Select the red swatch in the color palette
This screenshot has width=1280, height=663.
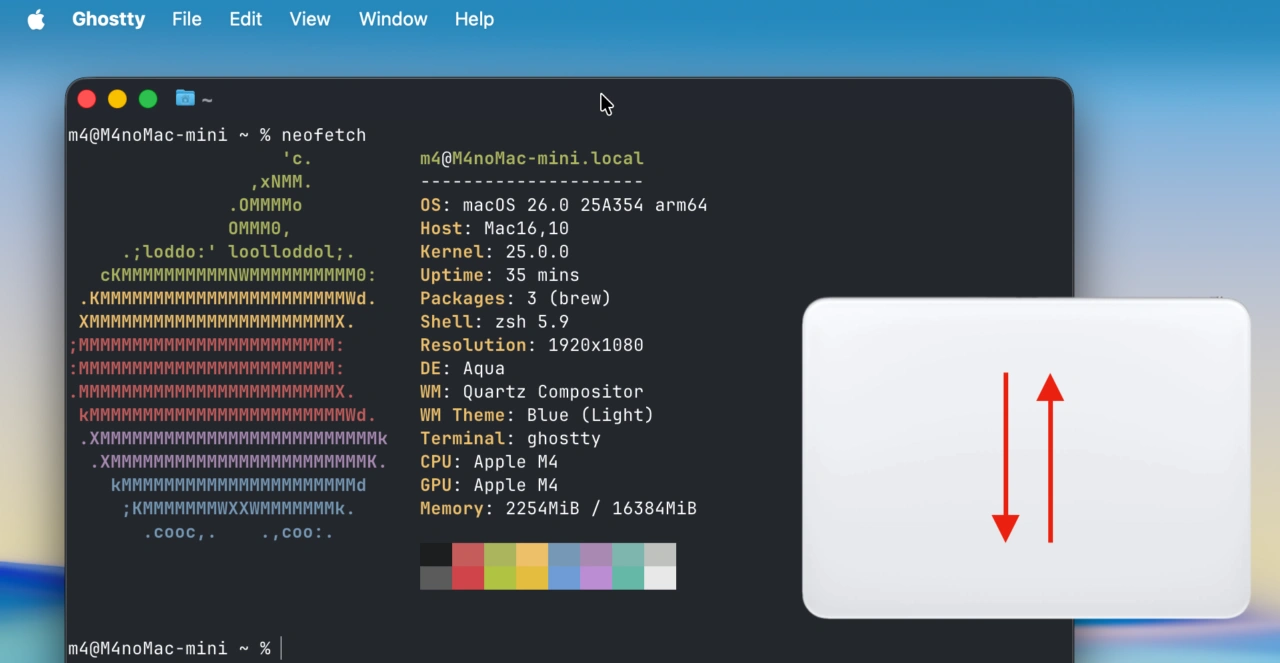(468, 553)
